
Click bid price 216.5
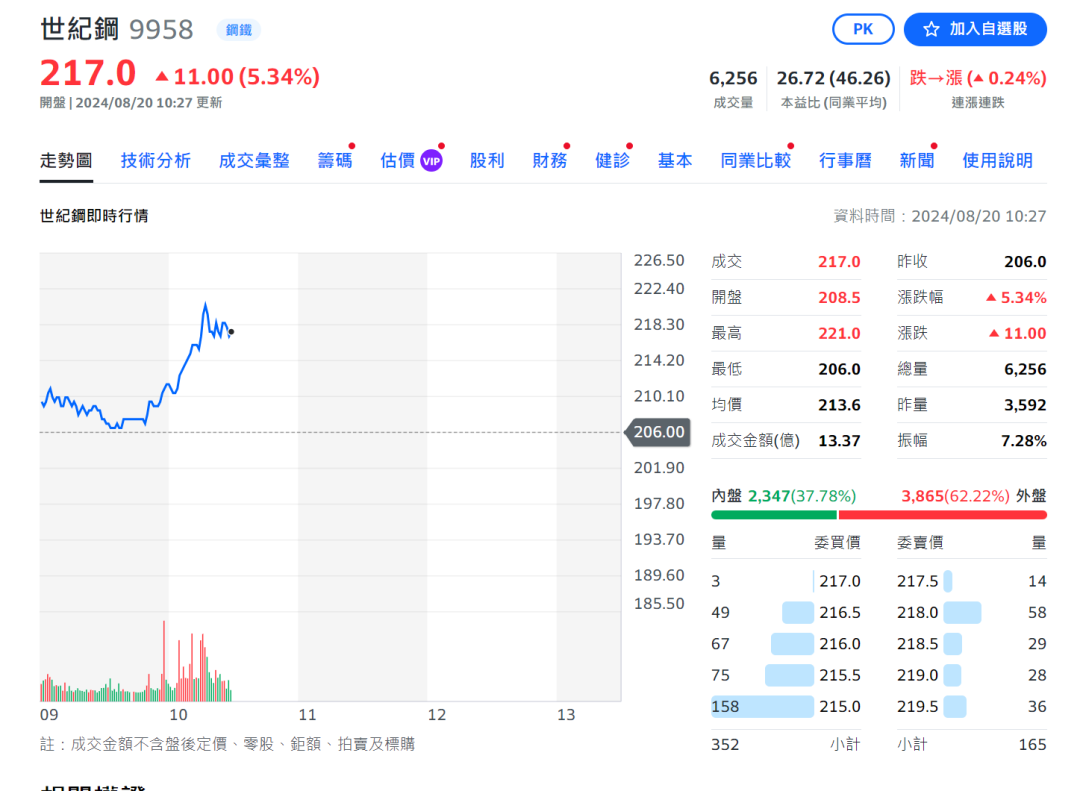840,613
